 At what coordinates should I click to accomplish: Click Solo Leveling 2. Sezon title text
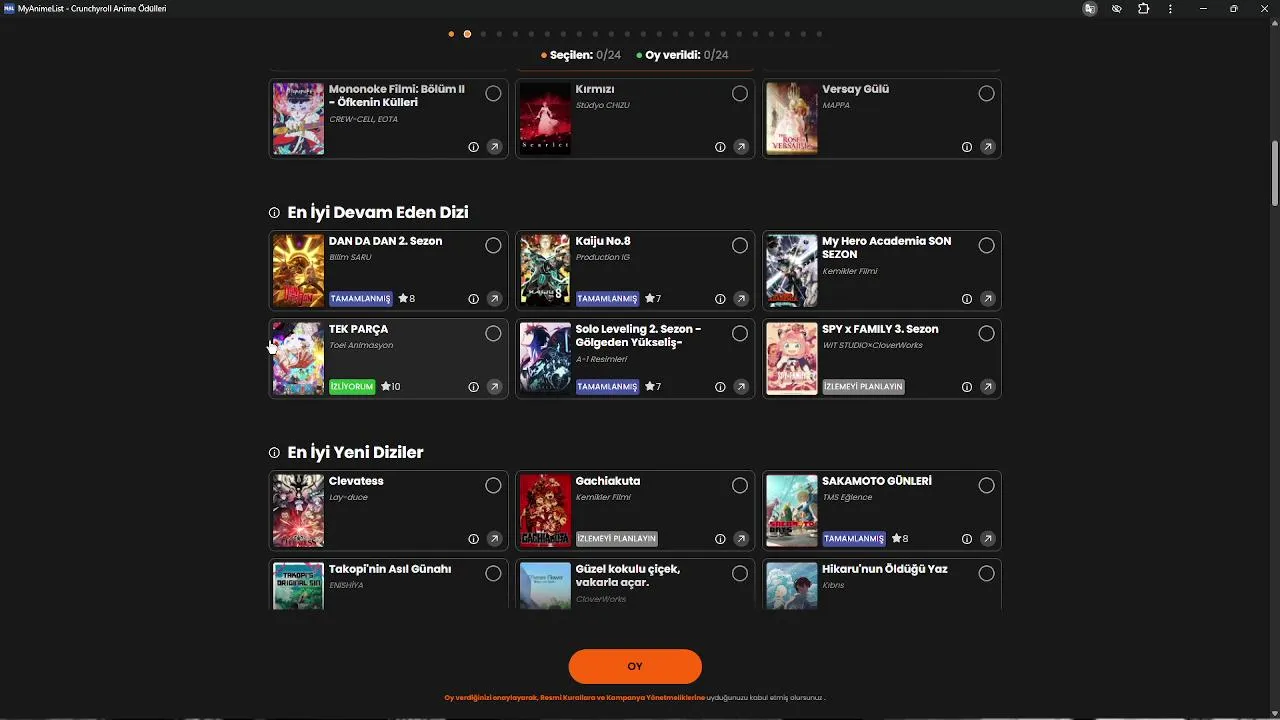point(638,335)
